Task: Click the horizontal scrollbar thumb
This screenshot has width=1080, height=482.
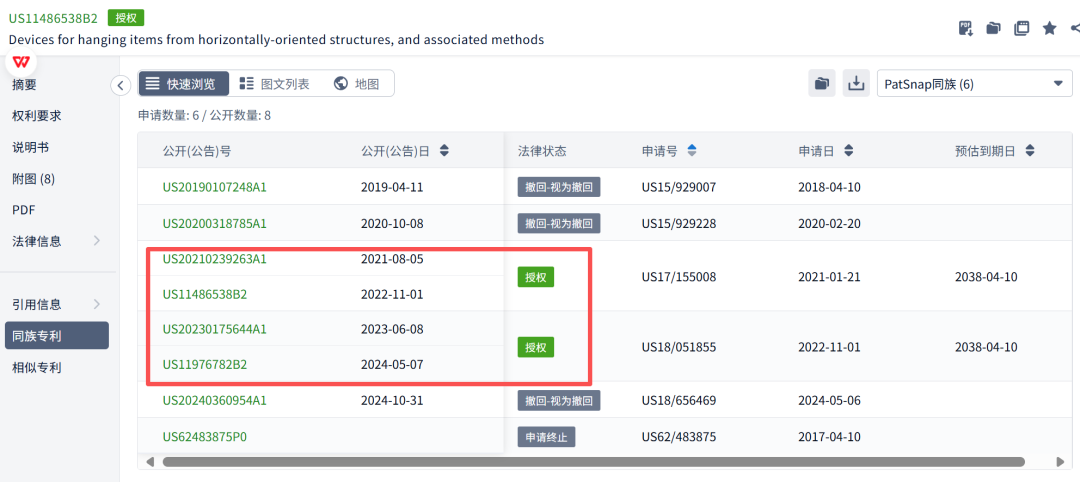Action: click(593, 461)
